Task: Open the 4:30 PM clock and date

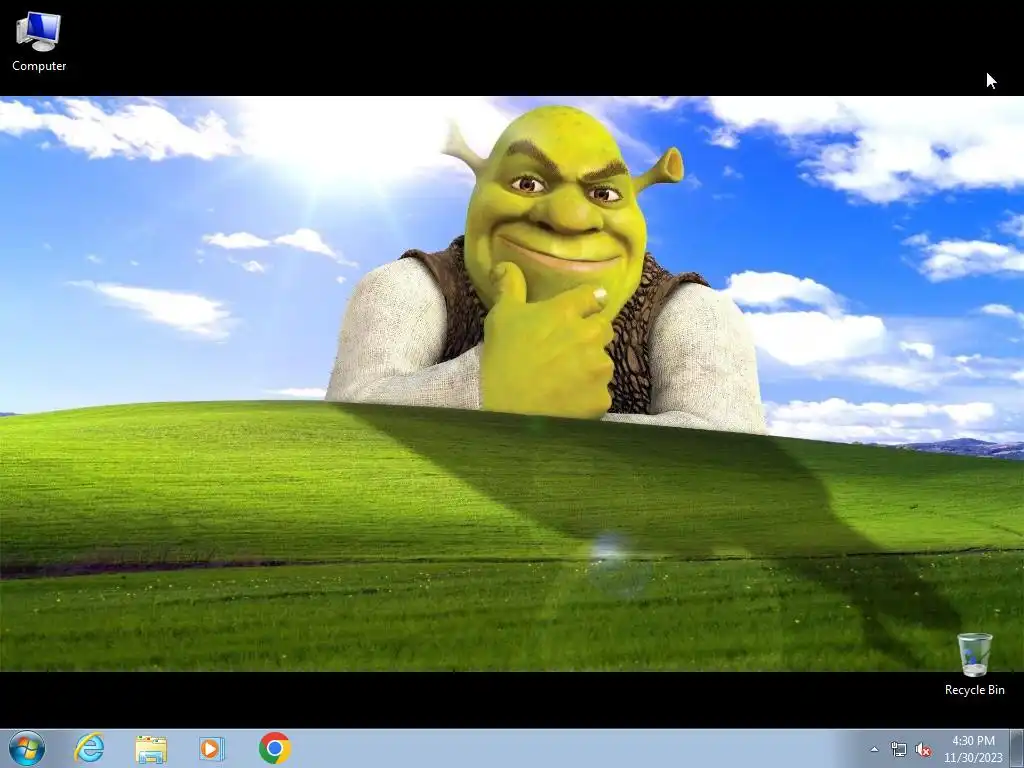Action: 973,749
